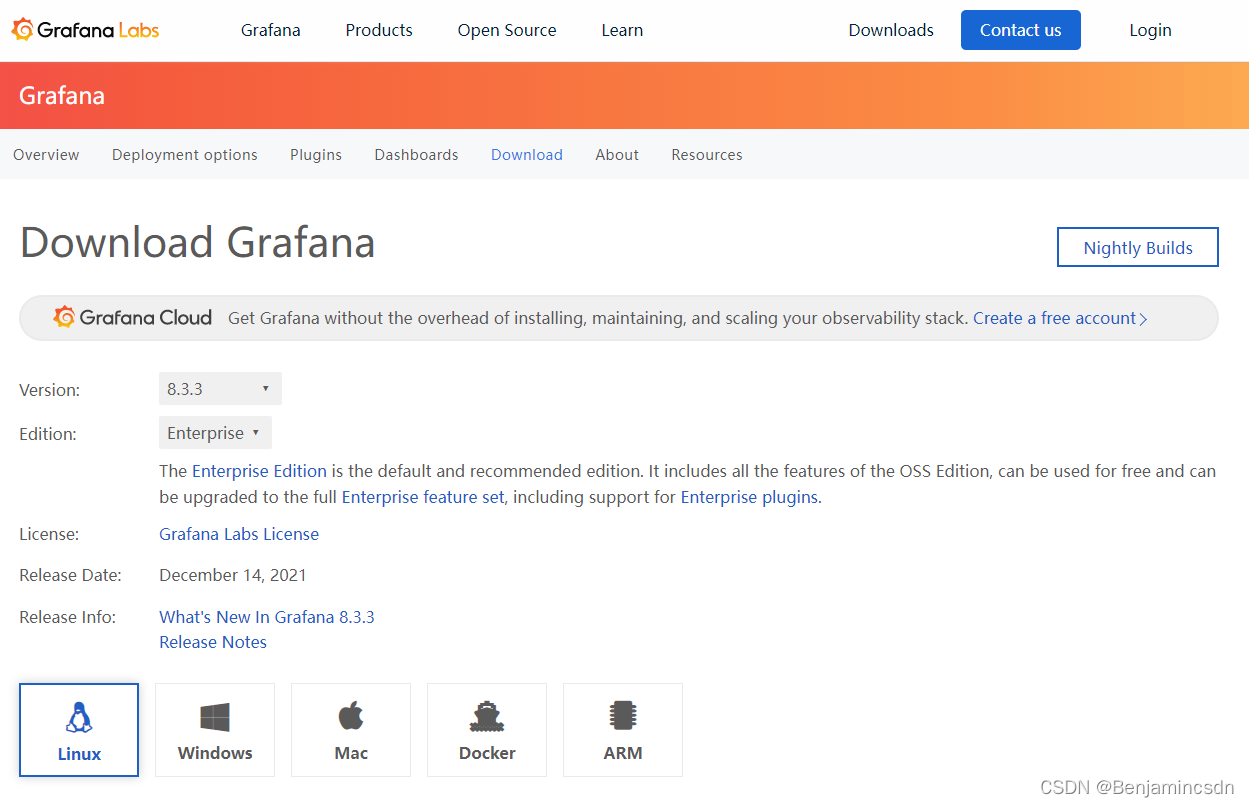The image size is (1249, 807).
Task: Open the Grafana Labs License link
Action: tap(239, 534)
